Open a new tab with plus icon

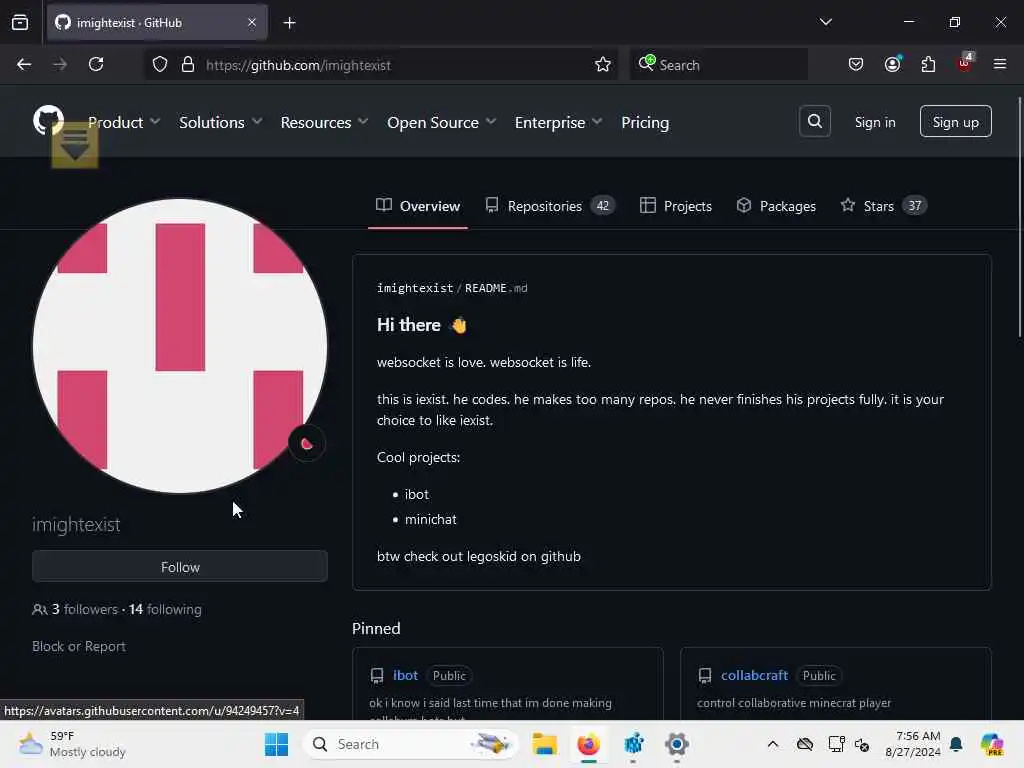[x=289, y=23]
